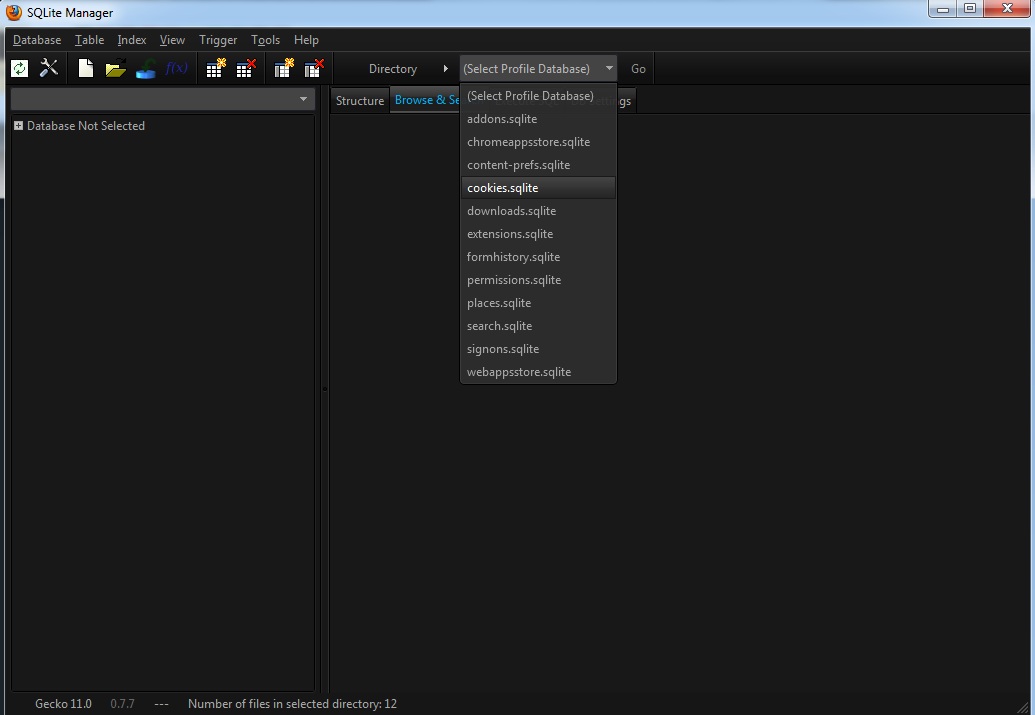Open the empty dropdown above the database tree
The image size is (1035, 715).
pyautogui.click(x=162, y=99)
